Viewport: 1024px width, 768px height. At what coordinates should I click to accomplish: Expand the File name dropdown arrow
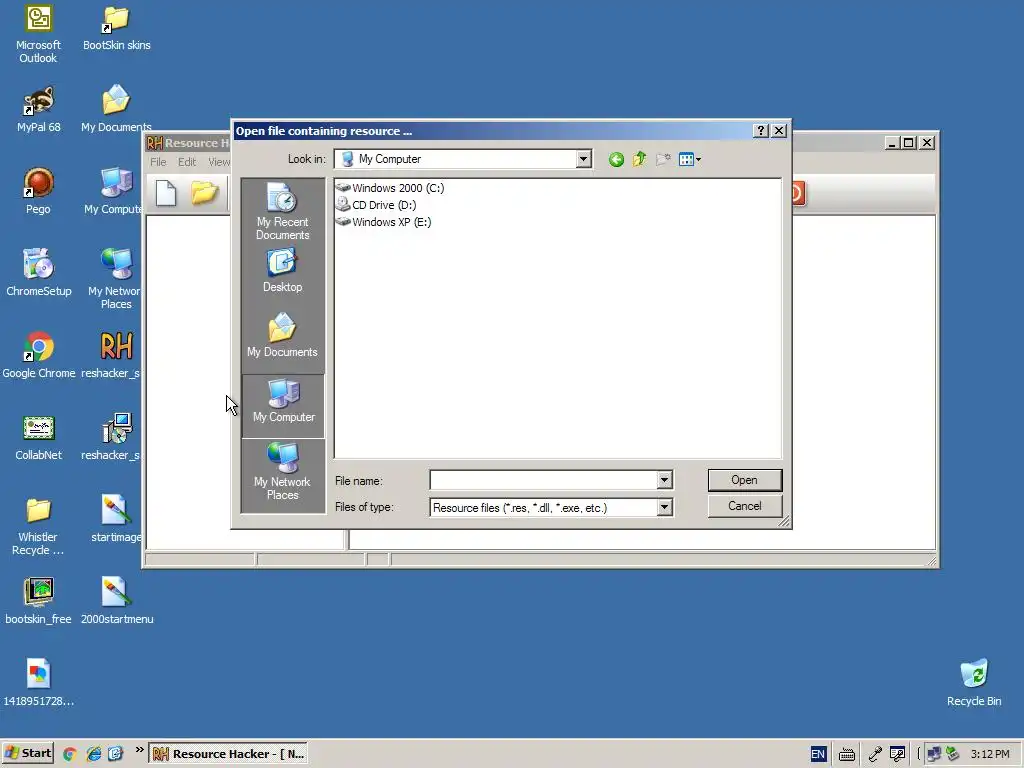(x=664, y=480)
